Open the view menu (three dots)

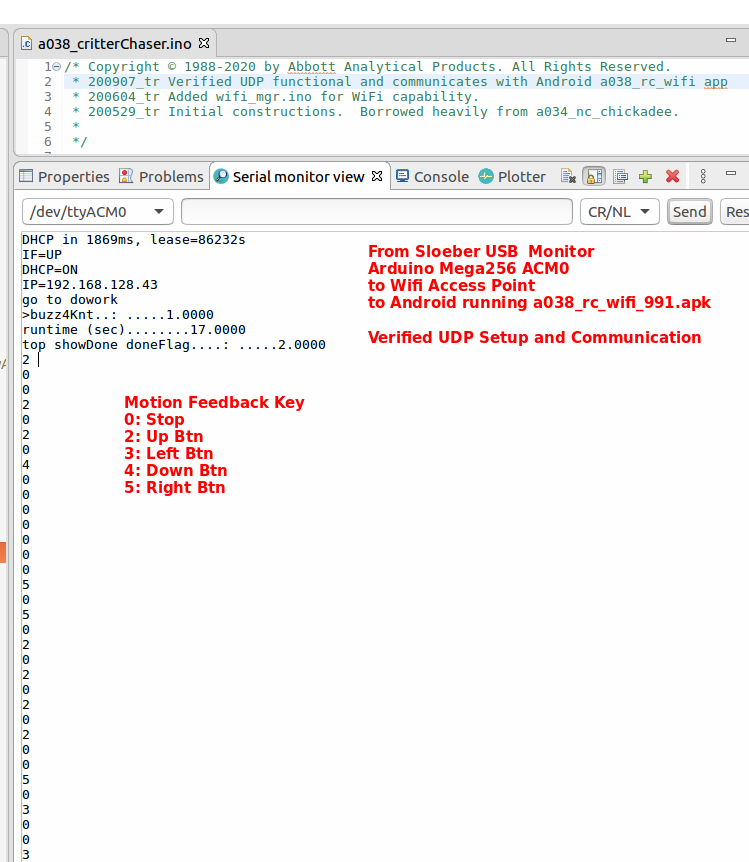coord(704,176)
